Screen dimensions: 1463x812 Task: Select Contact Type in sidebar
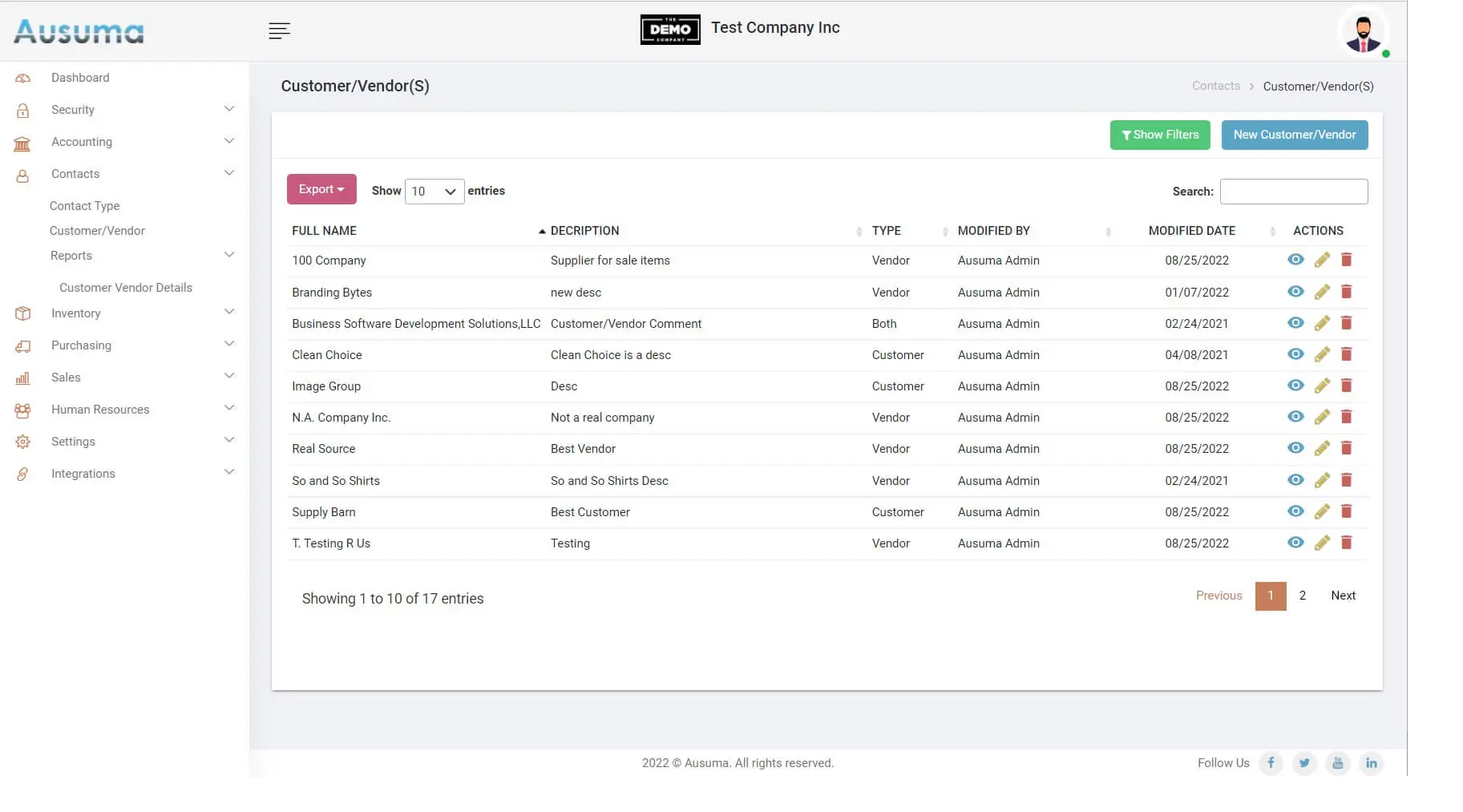point(84,206)
